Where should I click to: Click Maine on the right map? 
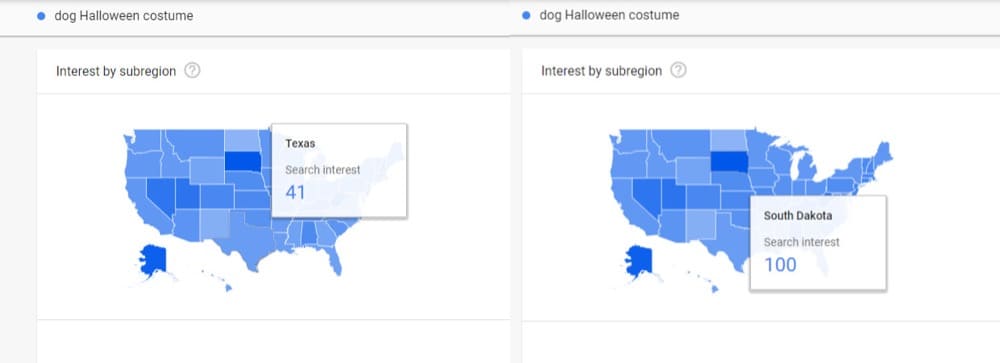click(x=883, y=154)
